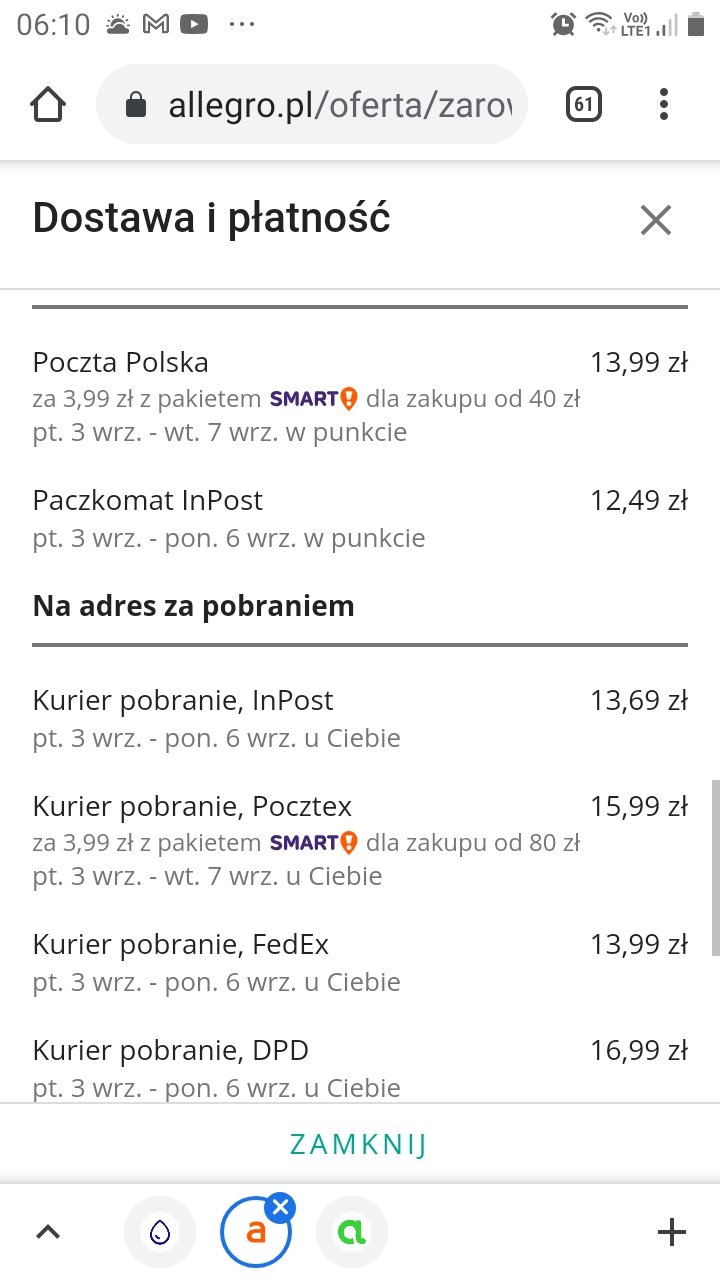The height and width of the screenshot is (1280, 720).
Task: Select the Poczta Polska delivery option
Action: [x=120, y=362]
